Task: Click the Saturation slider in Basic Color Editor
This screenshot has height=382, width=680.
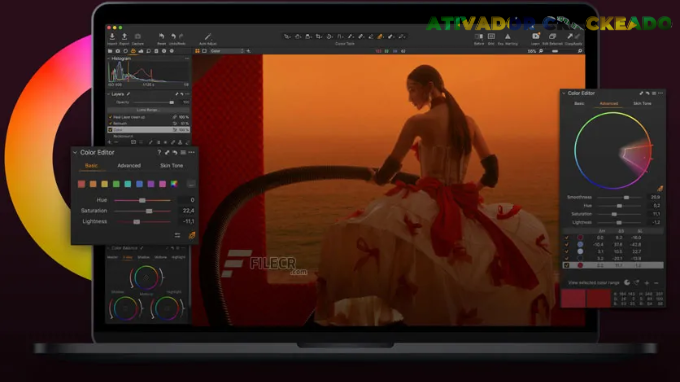Action: 143,211
